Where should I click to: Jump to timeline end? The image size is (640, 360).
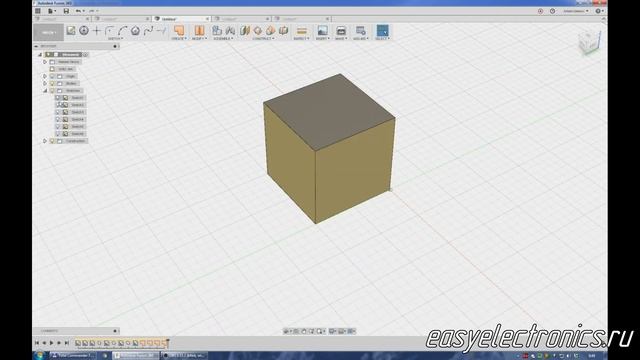67,343
